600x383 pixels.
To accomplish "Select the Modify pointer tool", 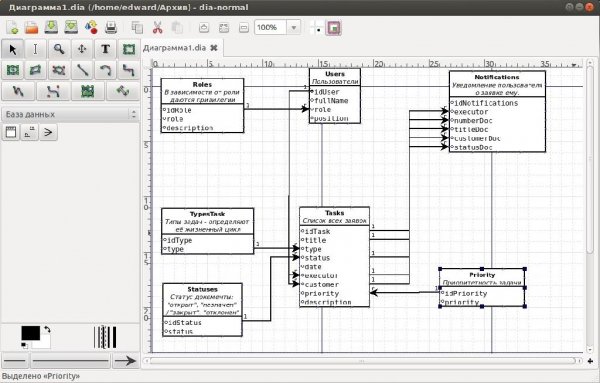I will [13, 49].
